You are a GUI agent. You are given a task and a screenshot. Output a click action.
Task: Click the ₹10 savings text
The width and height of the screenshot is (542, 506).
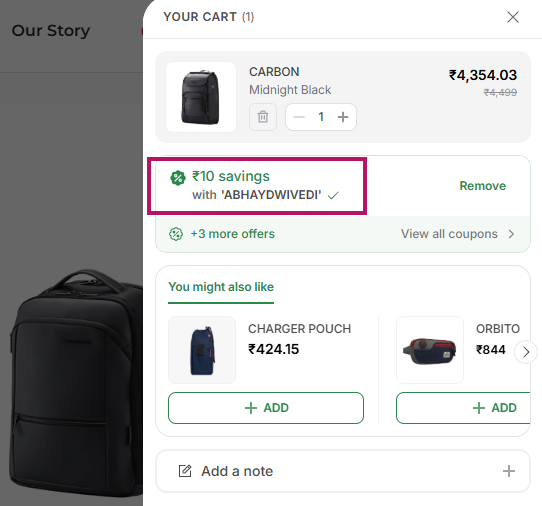click(231, 176)
